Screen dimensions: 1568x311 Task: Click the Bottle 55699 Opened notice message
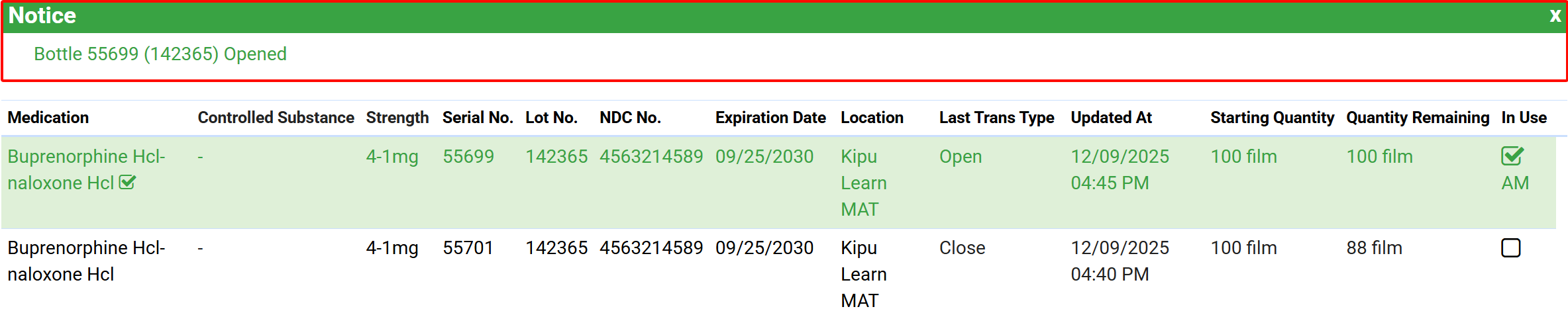coord(160,54)
